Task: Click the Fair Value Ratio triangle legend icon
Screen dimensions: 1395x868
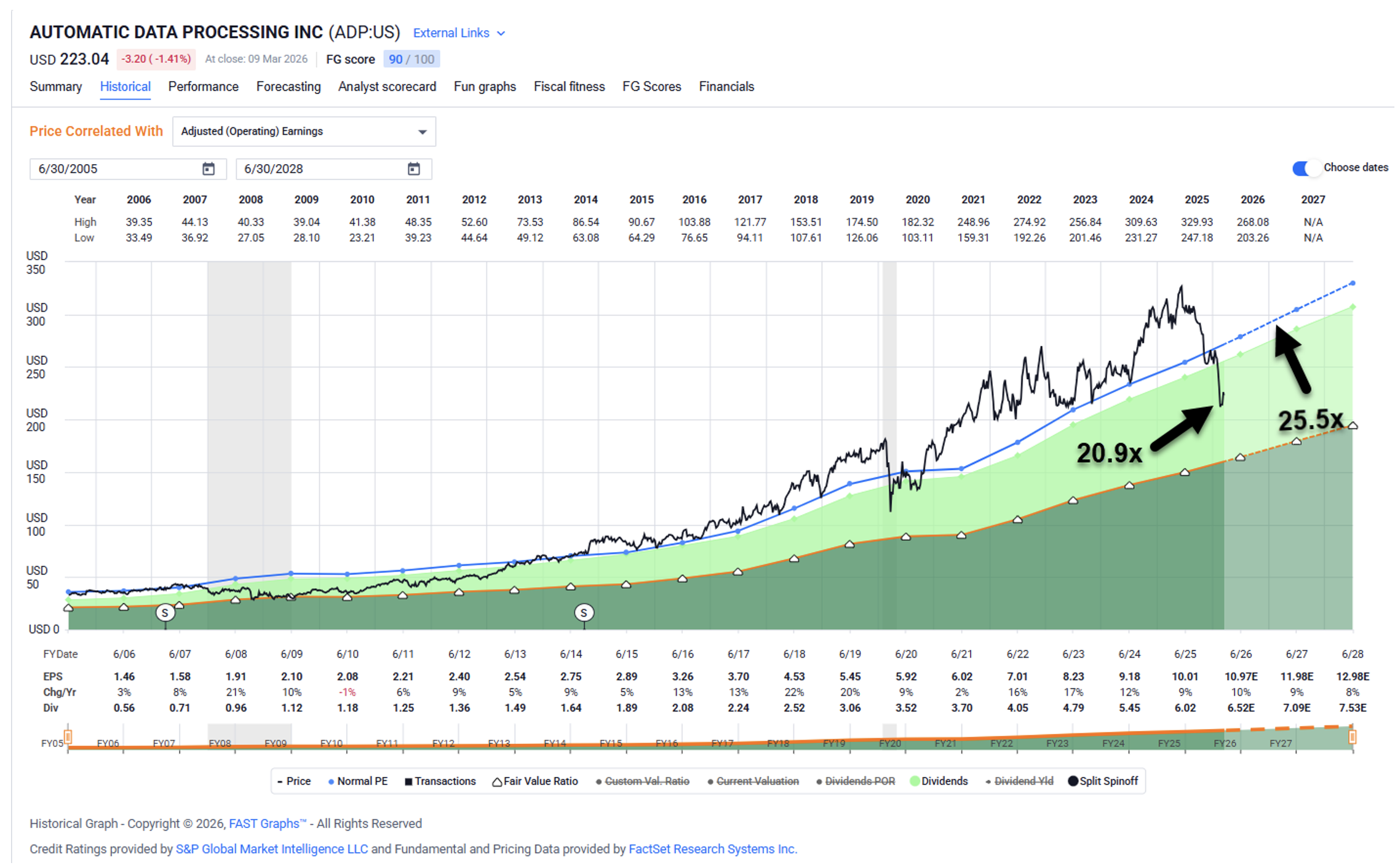Action: (x=496, y=781)
